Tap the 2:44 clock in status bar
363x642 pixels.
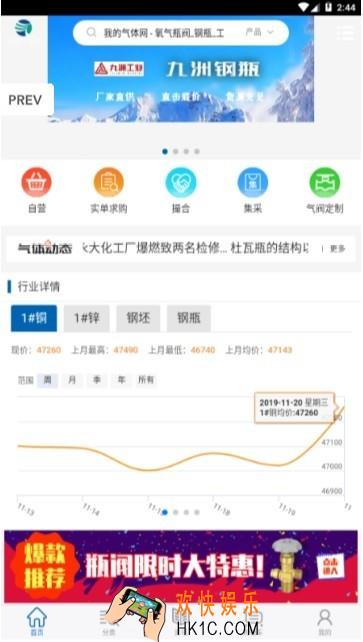tap(346, 8)
